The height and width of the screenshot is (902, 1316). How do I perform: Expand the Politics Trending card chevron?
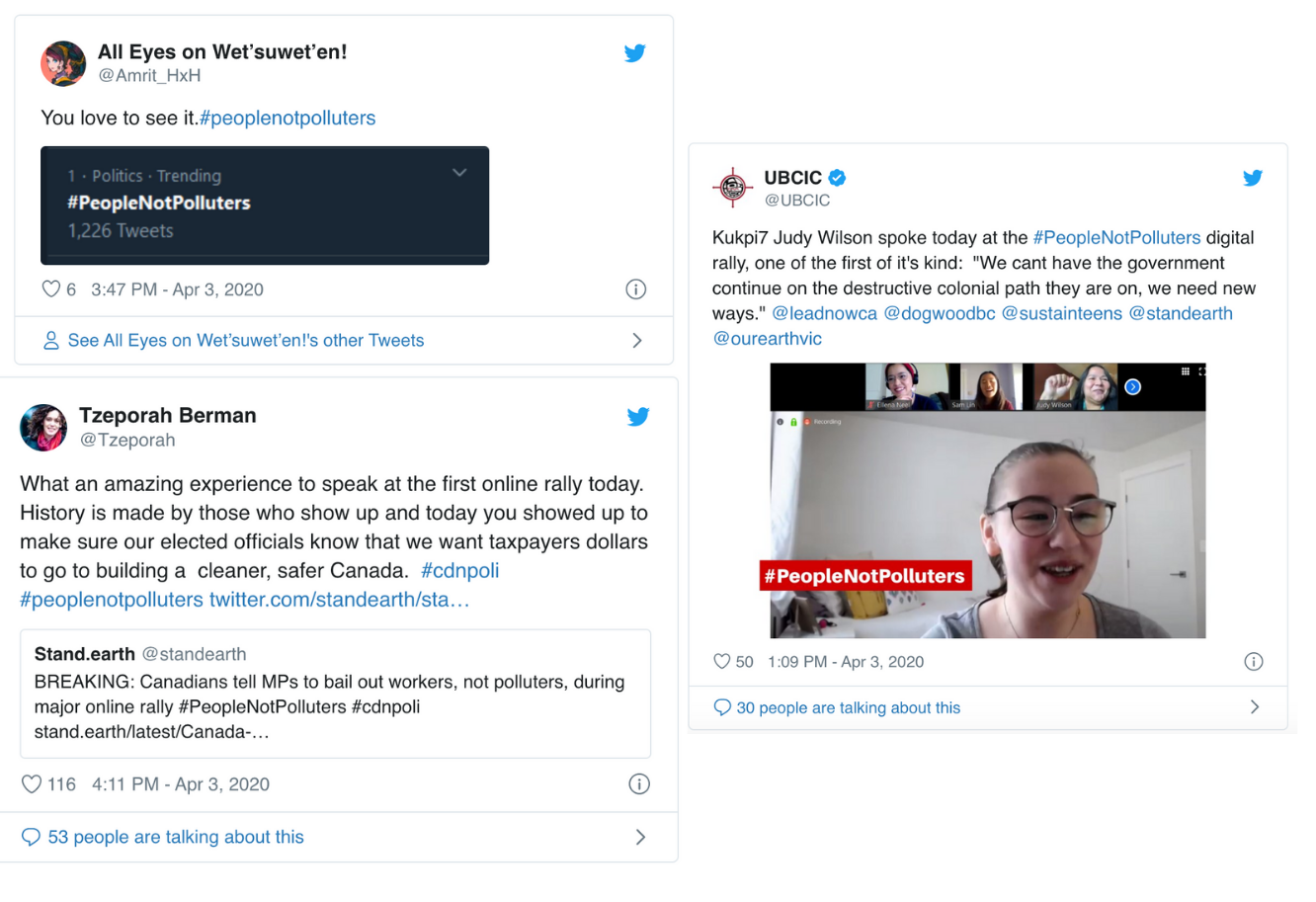coord(459,173)
